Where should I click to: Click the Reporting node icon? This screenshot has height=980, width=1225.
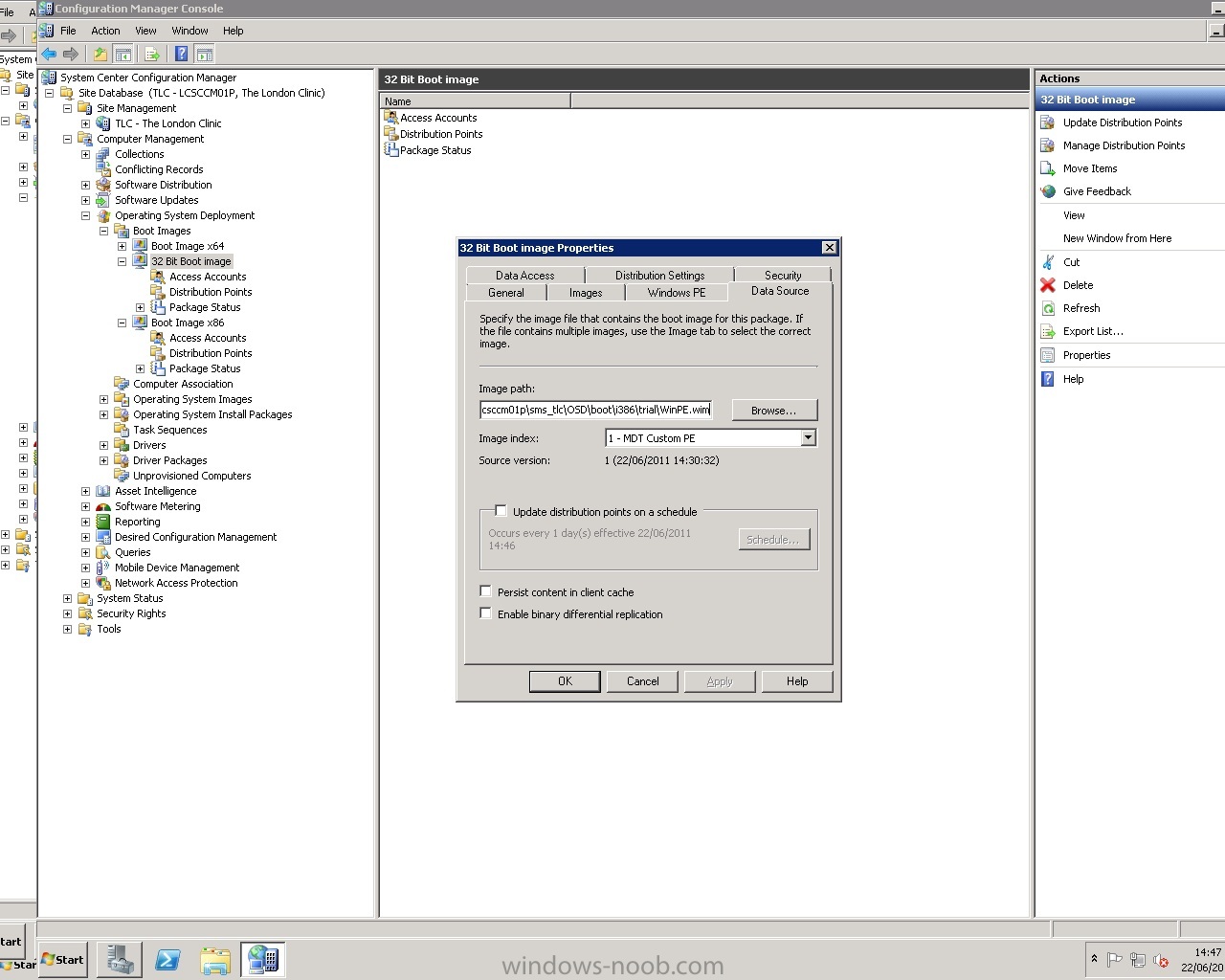pos(103,522)
